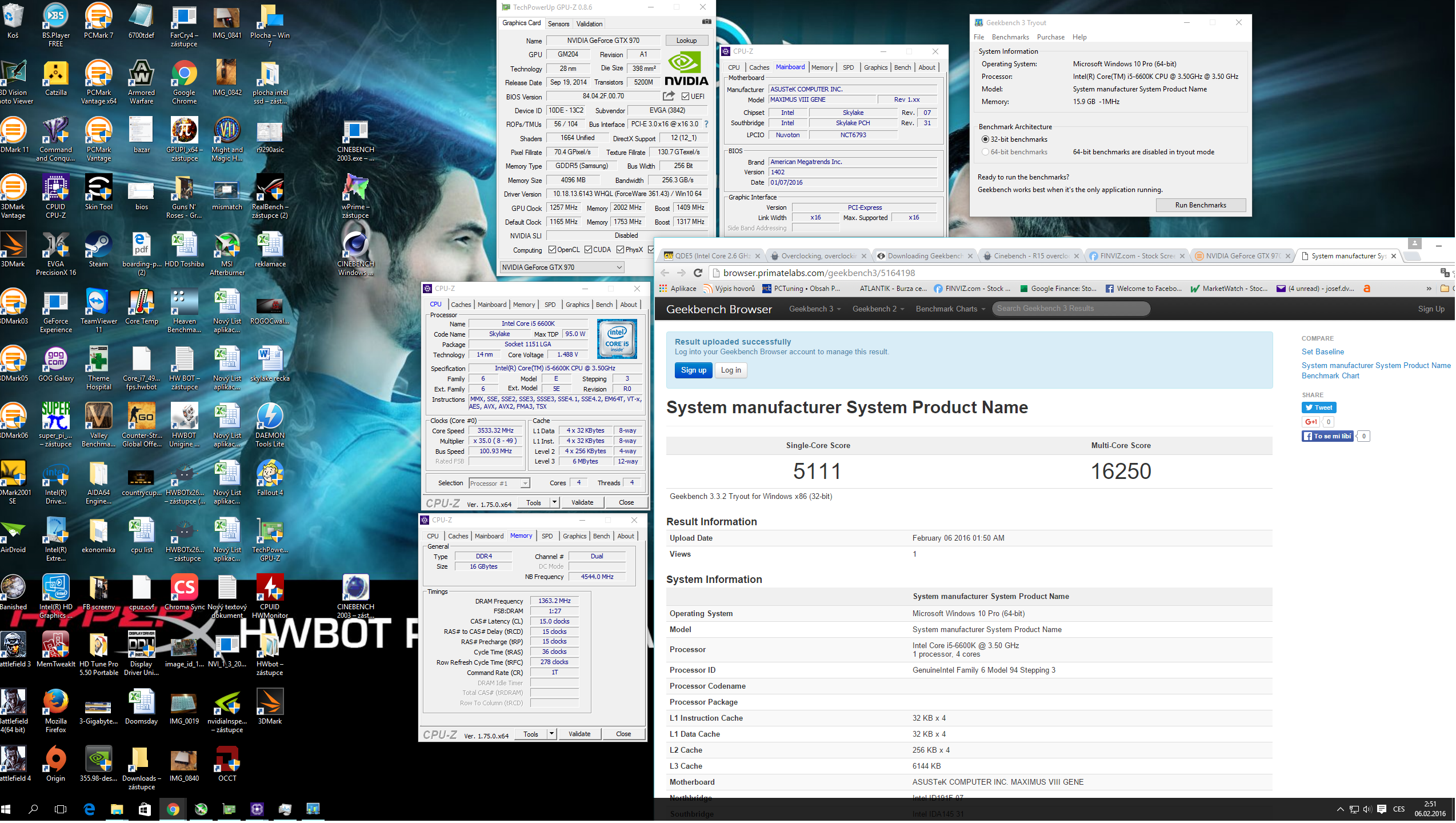Open Core Temp desktop icon
This screenshot has width=1456, height=823.
click(x=141, y=307)
